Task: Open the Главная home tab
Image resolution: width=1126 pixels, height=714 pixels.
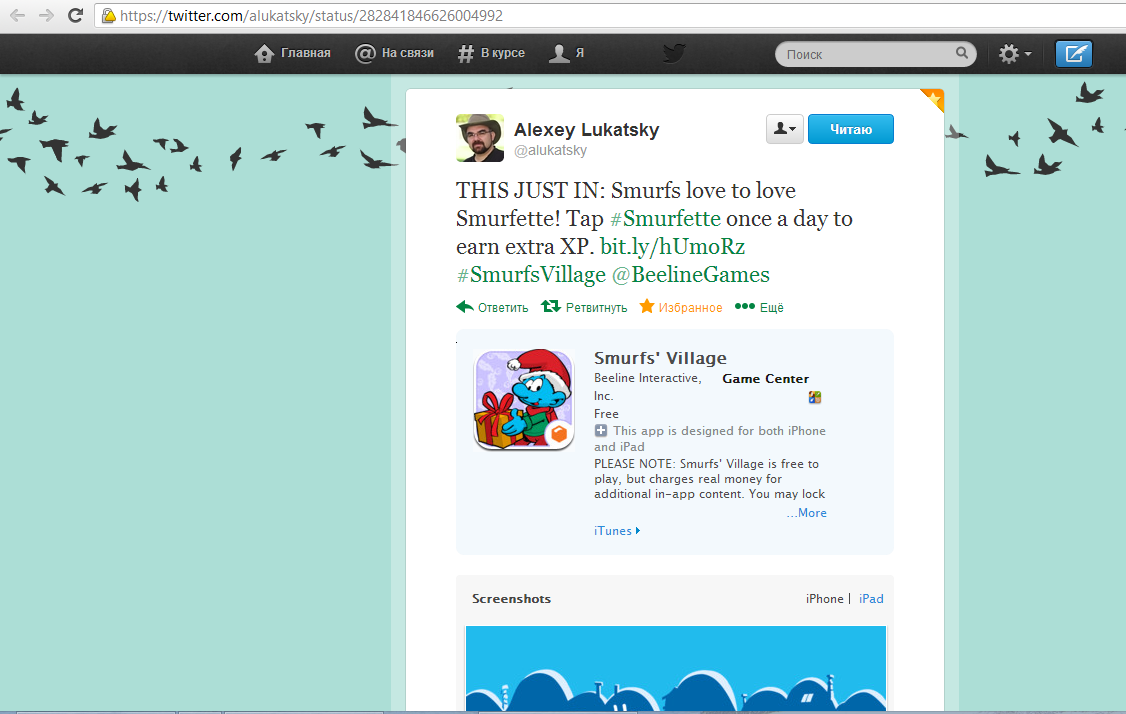Action: click(x=292, y=53)
